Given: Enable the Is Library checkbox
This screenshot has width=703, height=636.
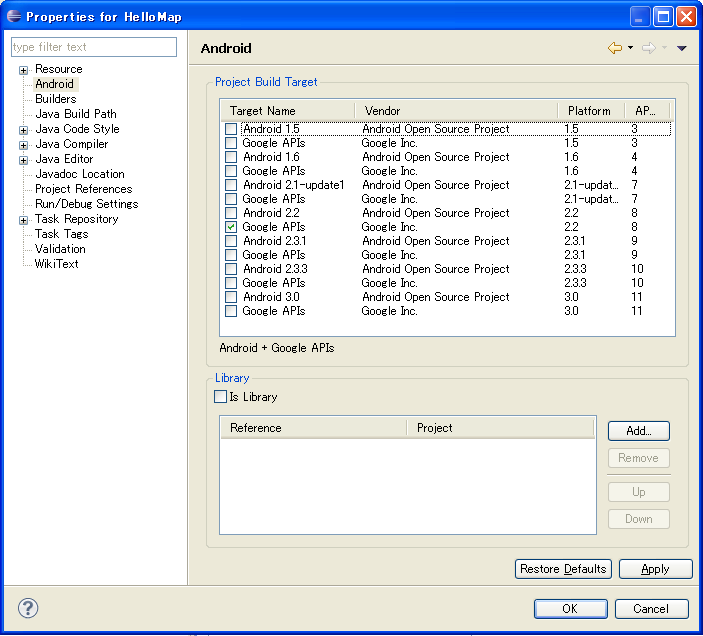Looking at the screenshot, I should point(220,397).
